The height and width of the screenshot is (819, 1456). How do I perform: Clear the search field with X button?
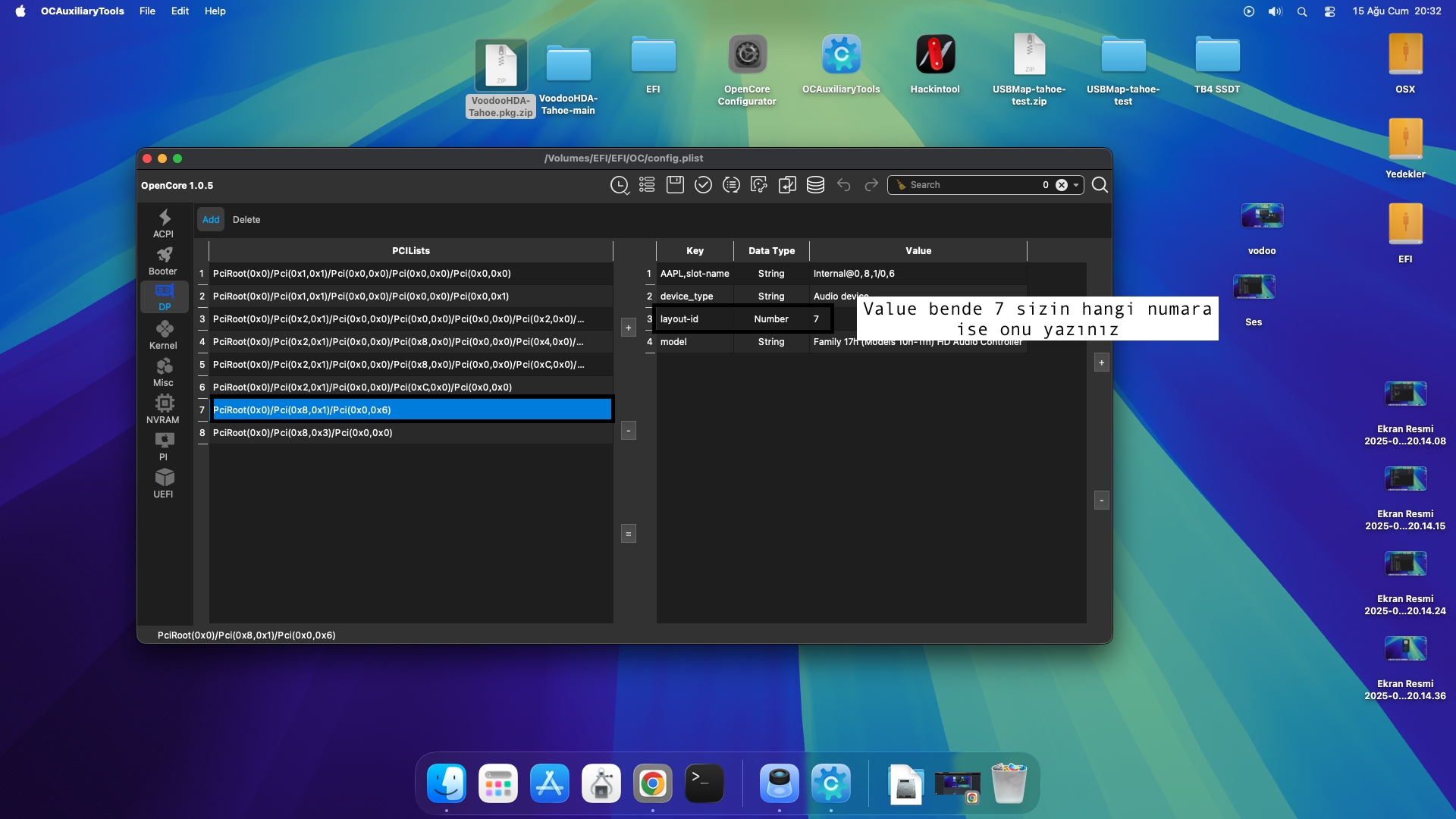point(1062,185)
